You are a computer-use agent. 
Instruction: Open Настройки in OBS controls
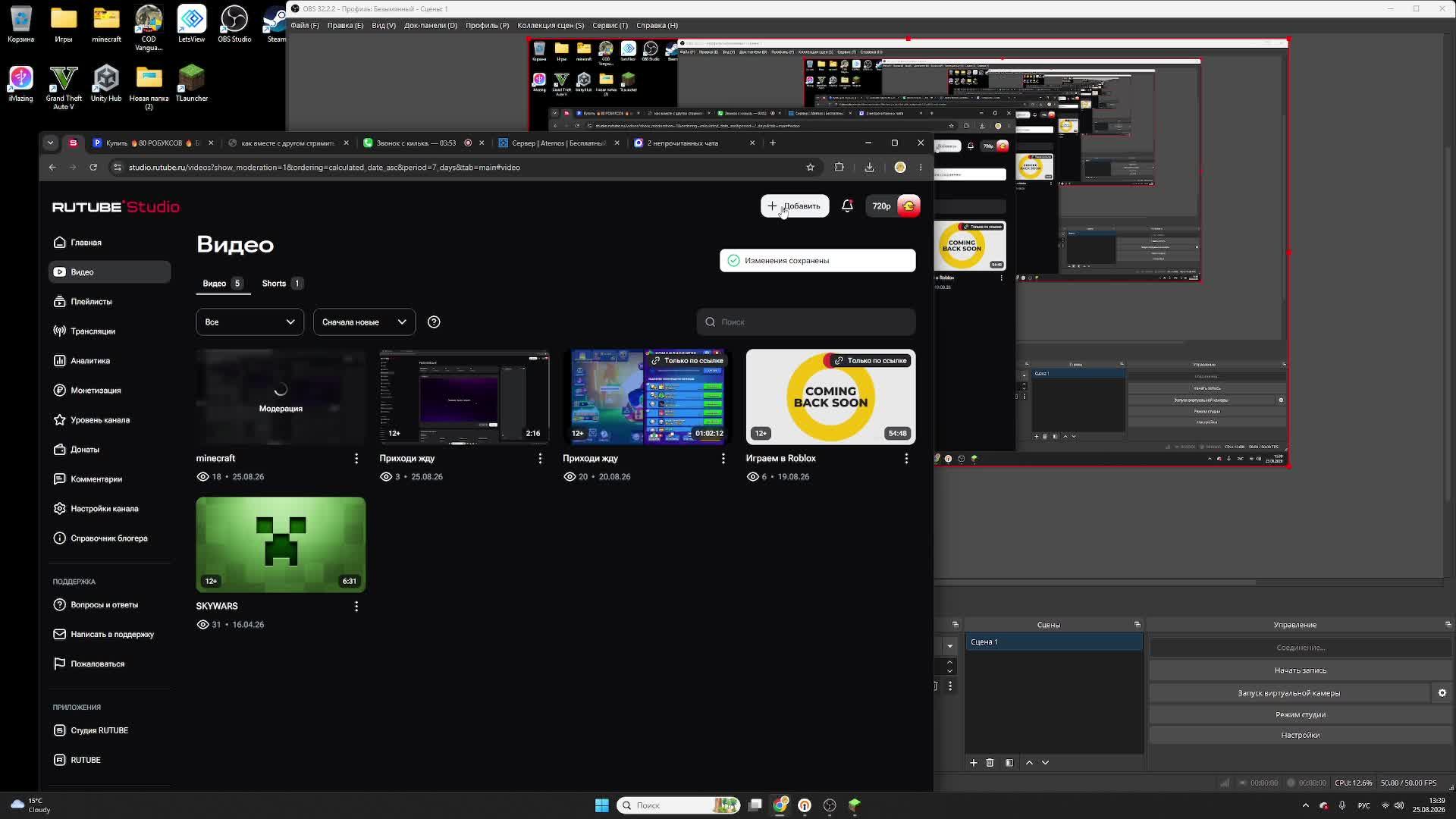click(x=1300, y=735)
